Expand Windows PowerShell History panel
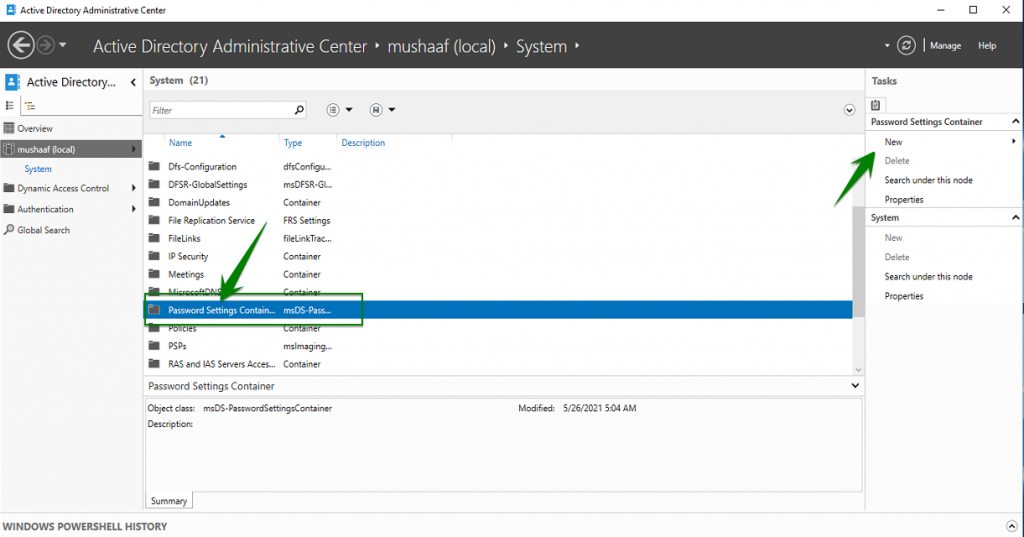Image resolution: width=1024 pixels, height=537 pixels. (1011, 526)
